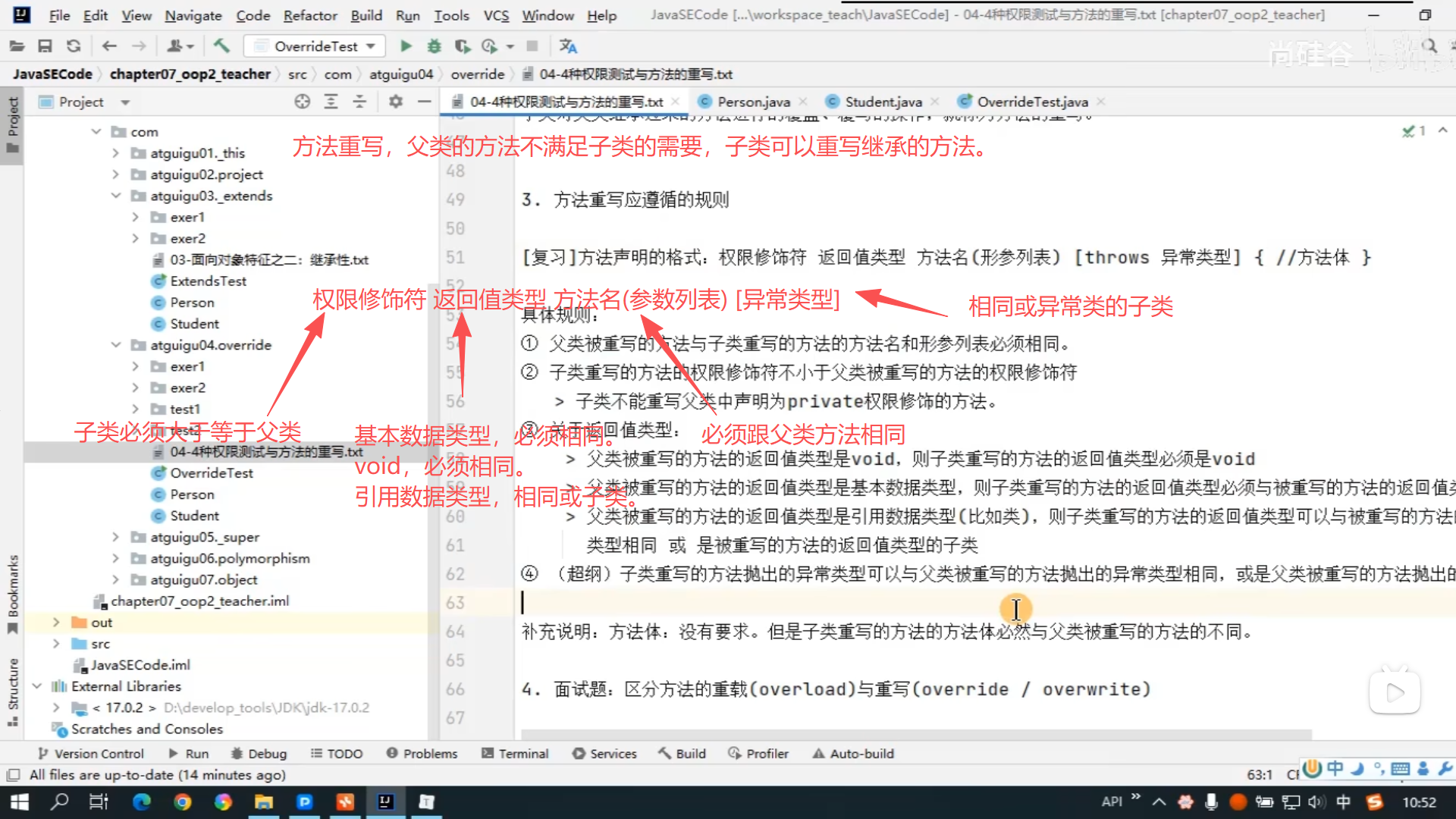
Task: Open the Version Control tool window
Action: [91, 754]
